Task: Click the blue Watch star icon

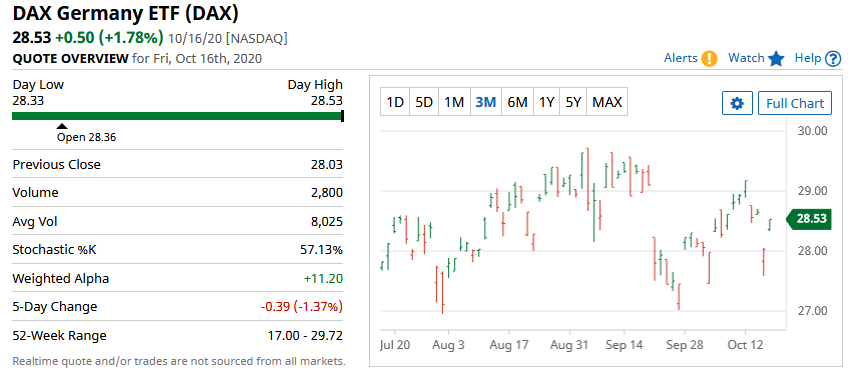Action: [776, 58]
